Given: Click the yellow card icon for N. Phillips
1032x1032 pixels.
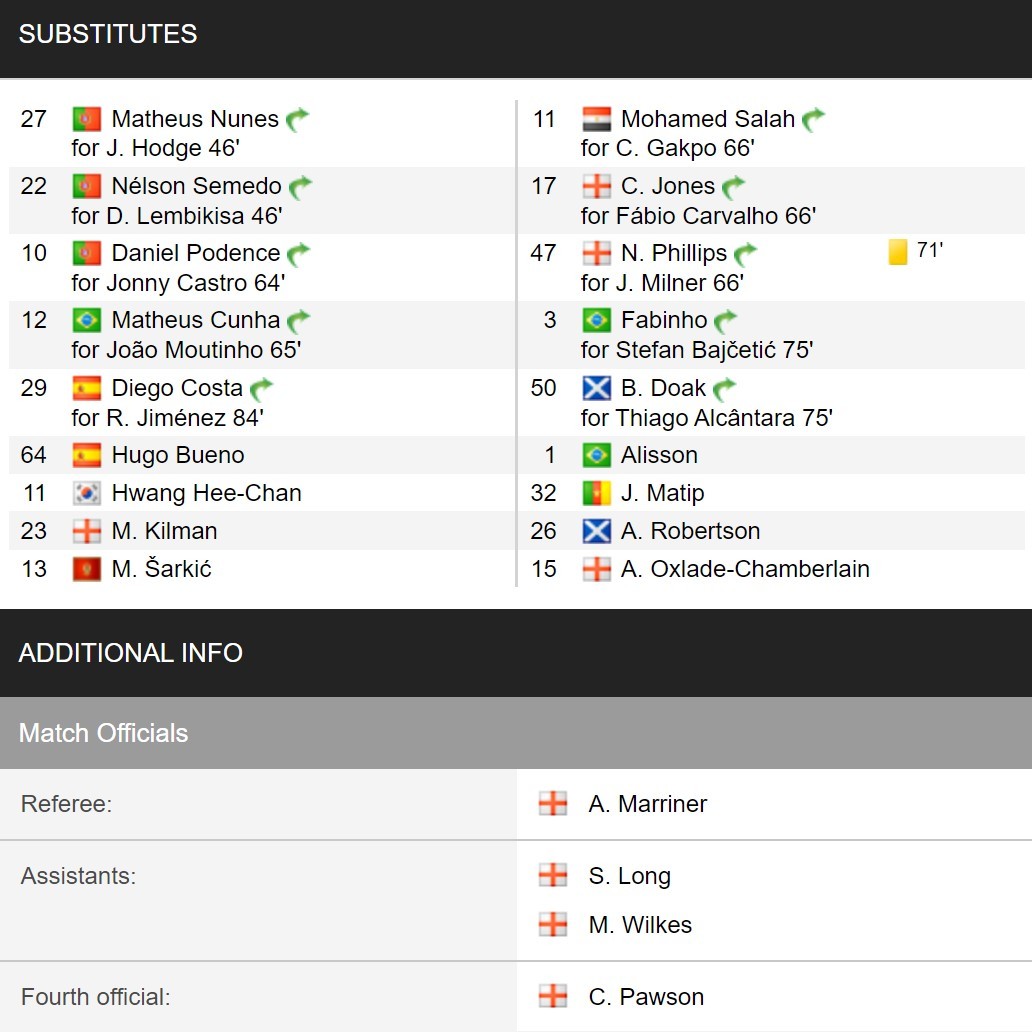Looking at the screenshot, I should click(x=898, y=251).
